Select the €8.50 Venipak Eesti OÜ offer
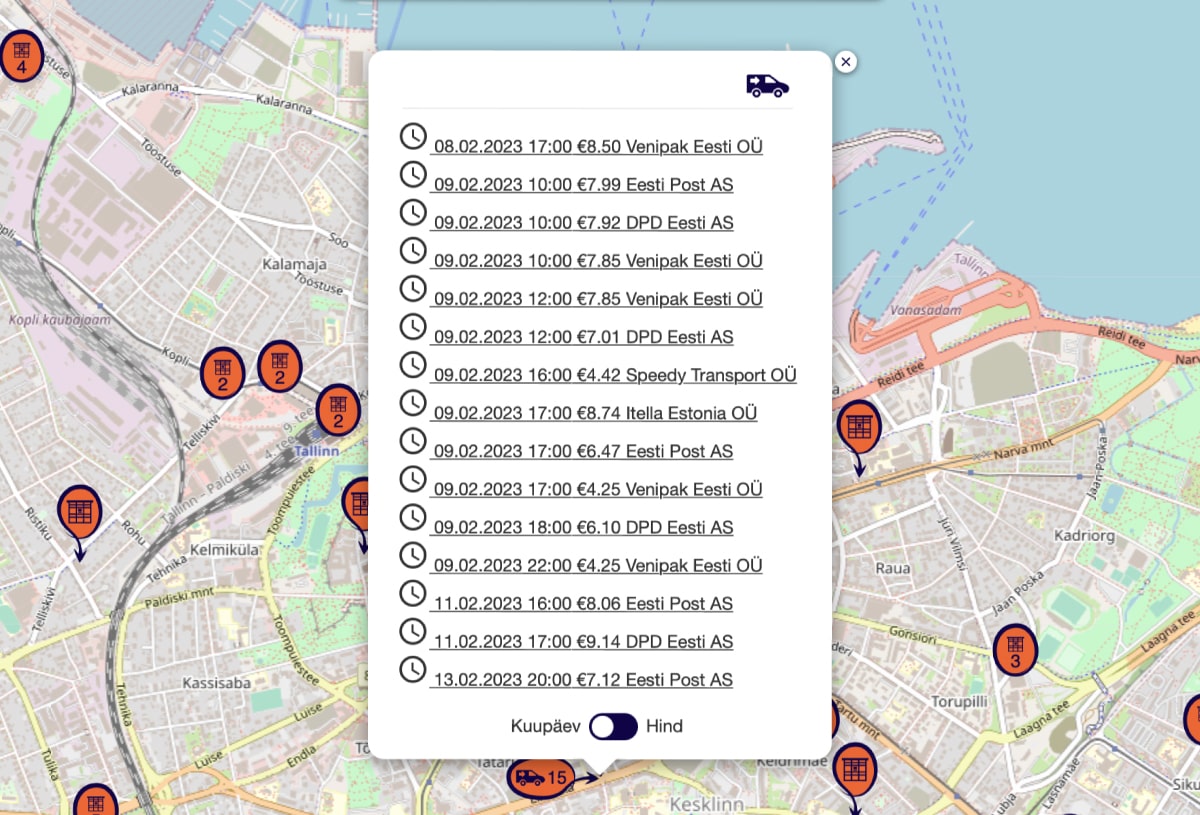 pos(597,147)
